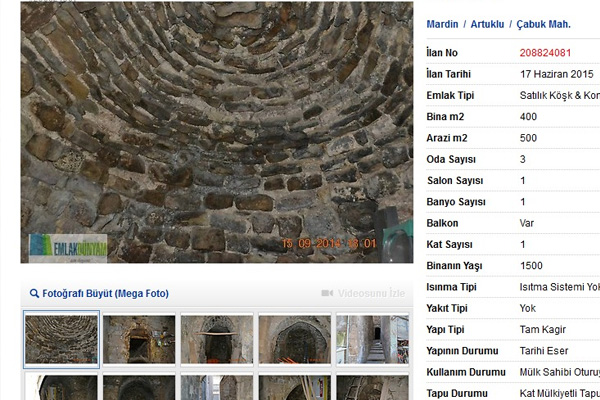Select the arched doorway with beam thumbnail

point(217,339)
